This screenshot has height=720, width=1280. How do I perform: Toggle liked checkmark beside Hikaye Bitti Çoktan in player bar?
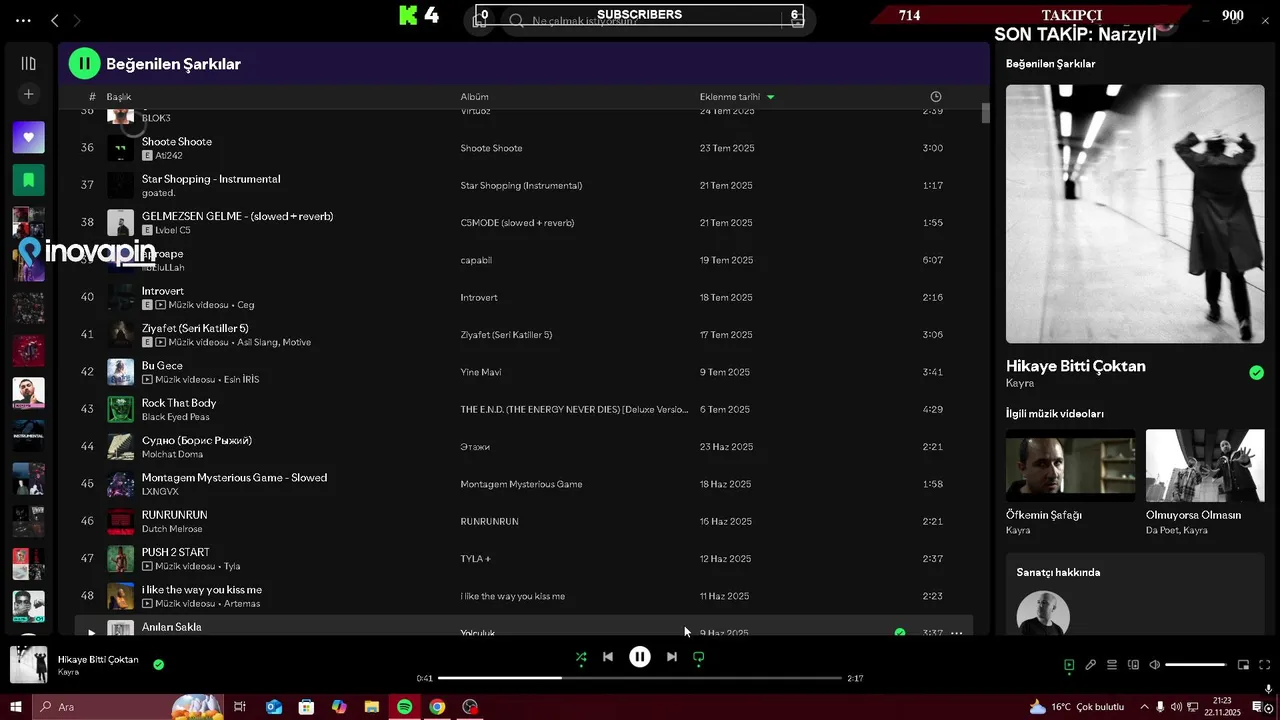(158, 664)
